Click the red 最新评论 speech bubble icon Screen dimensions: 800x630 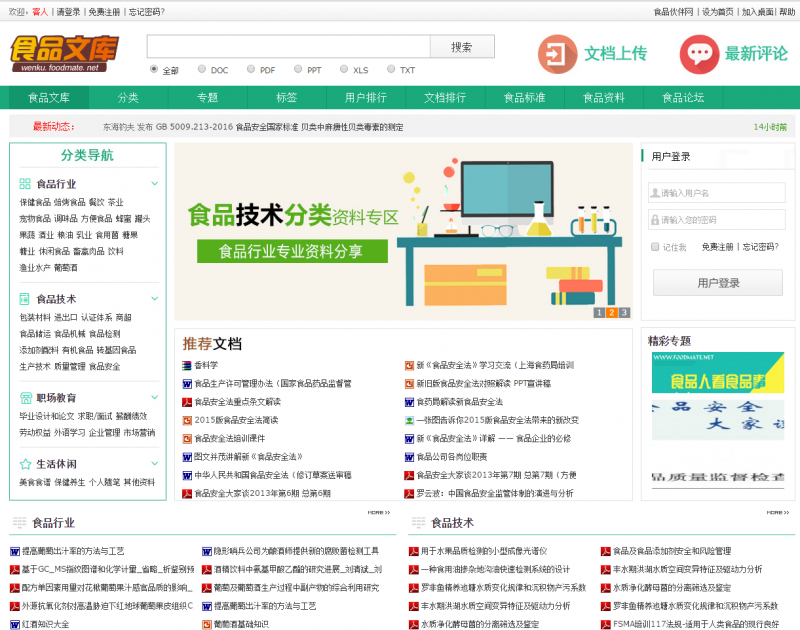699,53
